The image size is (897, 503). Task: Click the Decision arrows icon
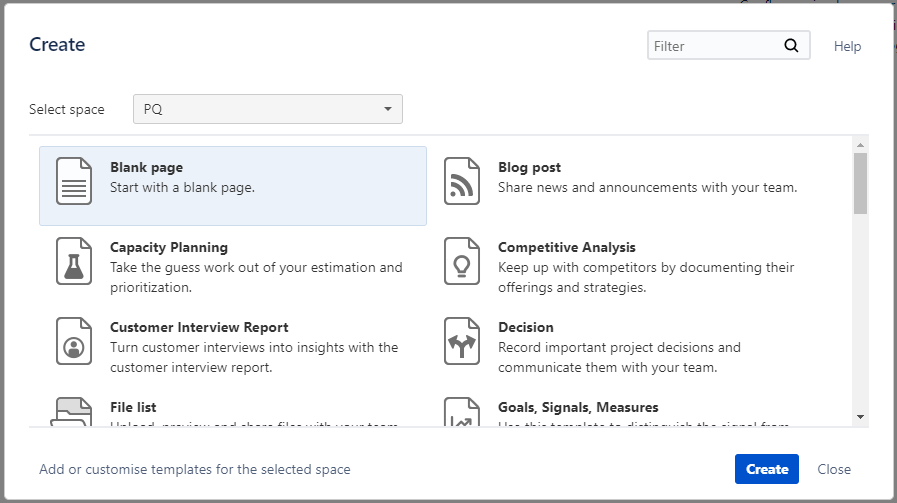point(462,341)
